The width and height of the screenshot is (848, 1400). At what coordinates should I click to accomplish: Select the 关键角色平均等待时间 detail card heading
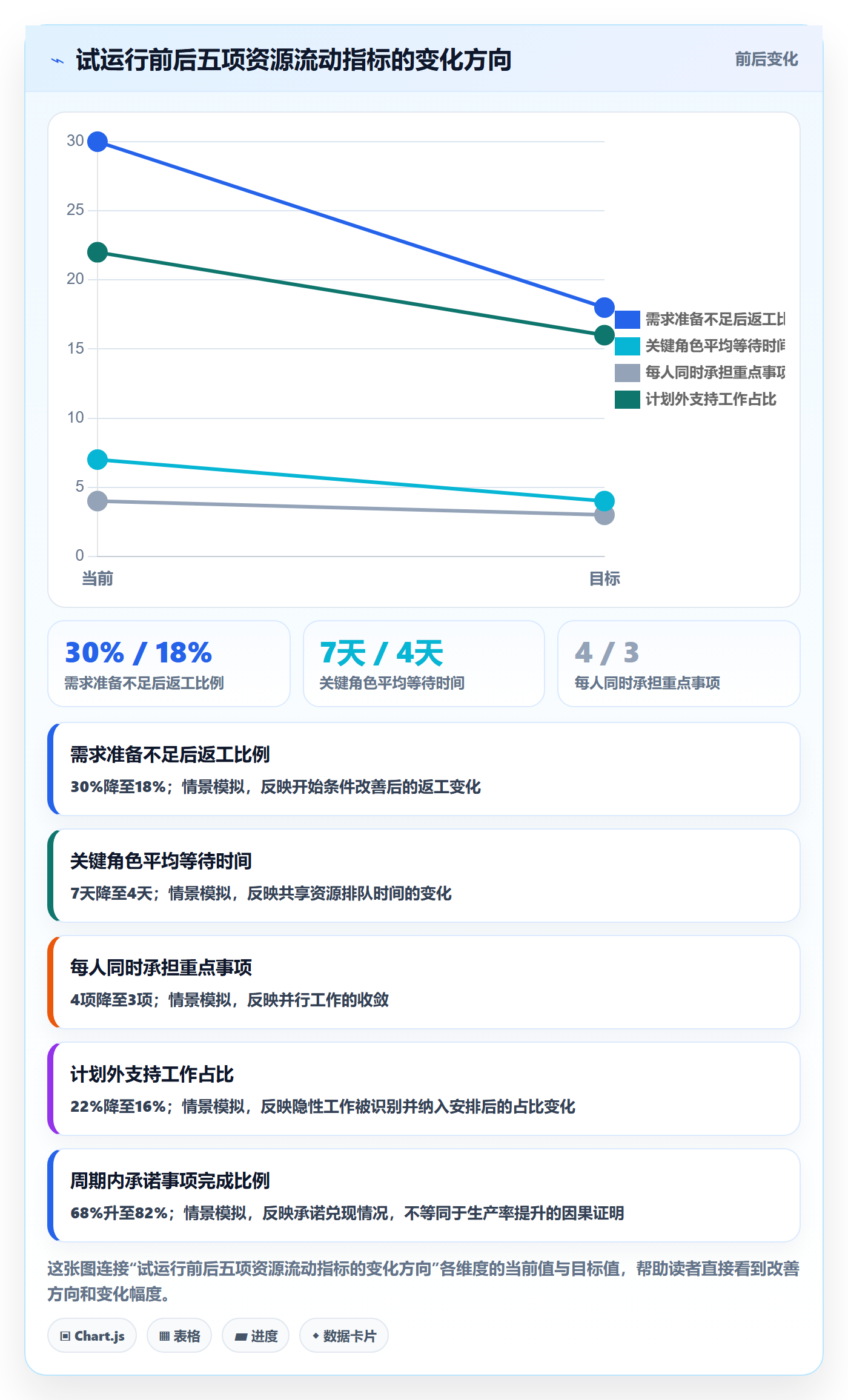(161, 861)
